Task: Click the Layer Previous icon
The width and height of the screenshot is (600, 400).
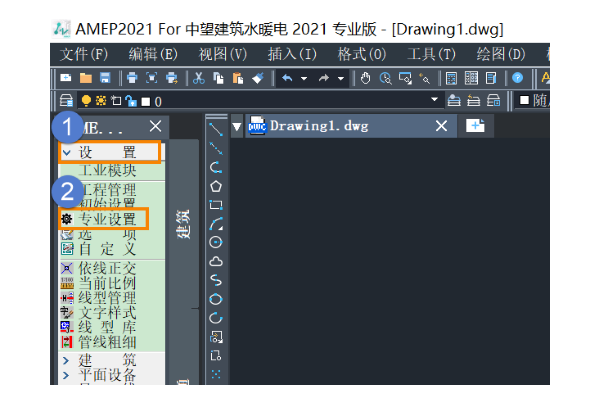Action: pos(473,101)
